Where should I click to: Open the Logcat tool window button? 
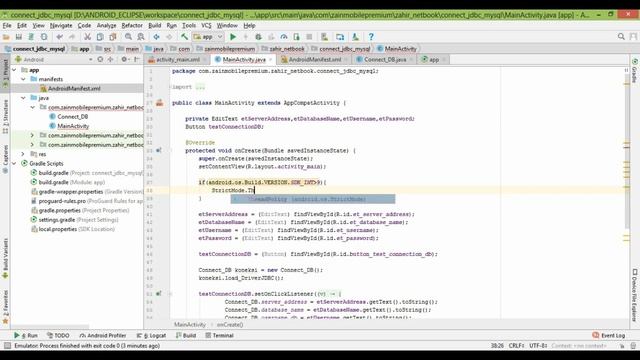pyautogui.click(x=151, y=336)
